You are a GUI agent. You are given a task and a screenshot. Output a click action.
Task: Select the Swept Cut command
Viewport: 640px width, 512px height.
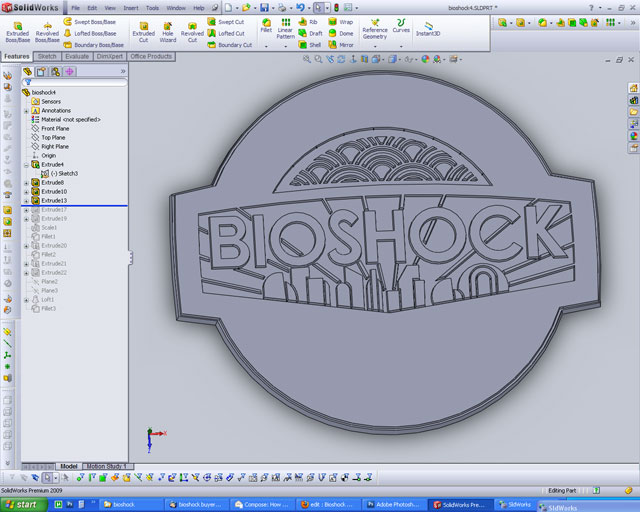(x=226, y=22)
